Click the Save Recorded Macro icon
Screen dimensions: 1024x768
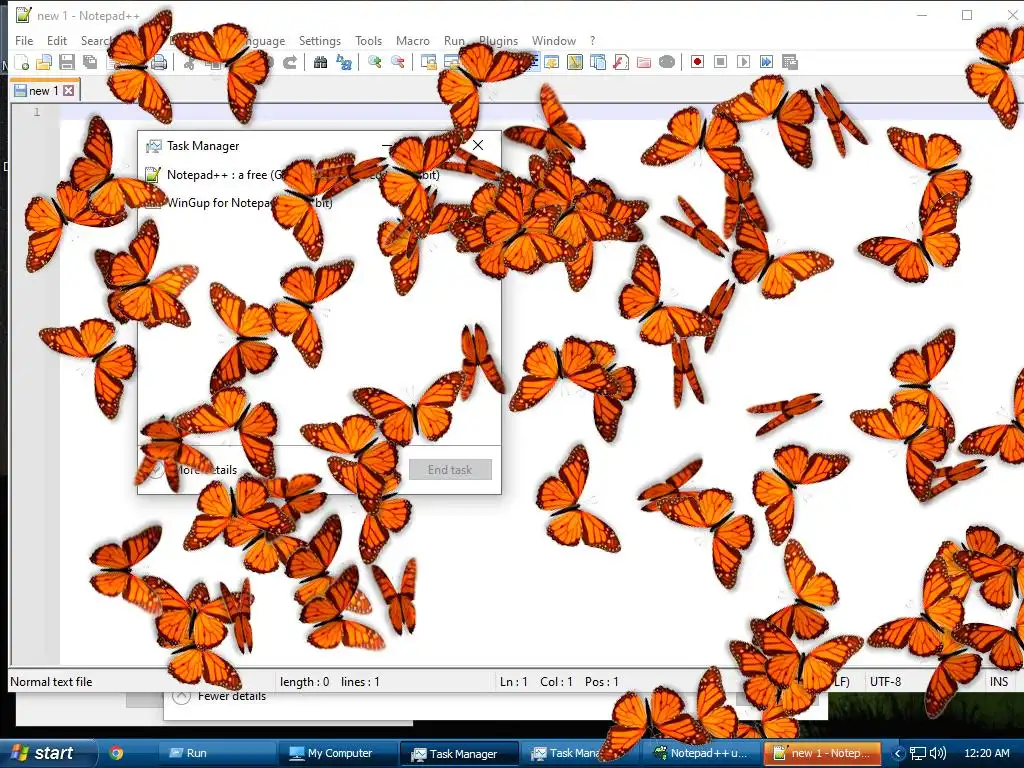click(x=790, y=62)
